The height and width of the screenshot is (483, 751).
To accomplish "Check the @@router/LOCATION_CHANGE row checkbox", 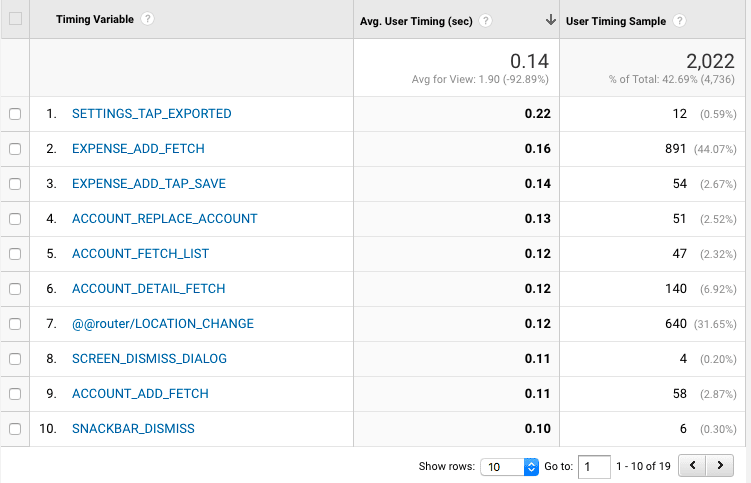I will tap(15, 323).
